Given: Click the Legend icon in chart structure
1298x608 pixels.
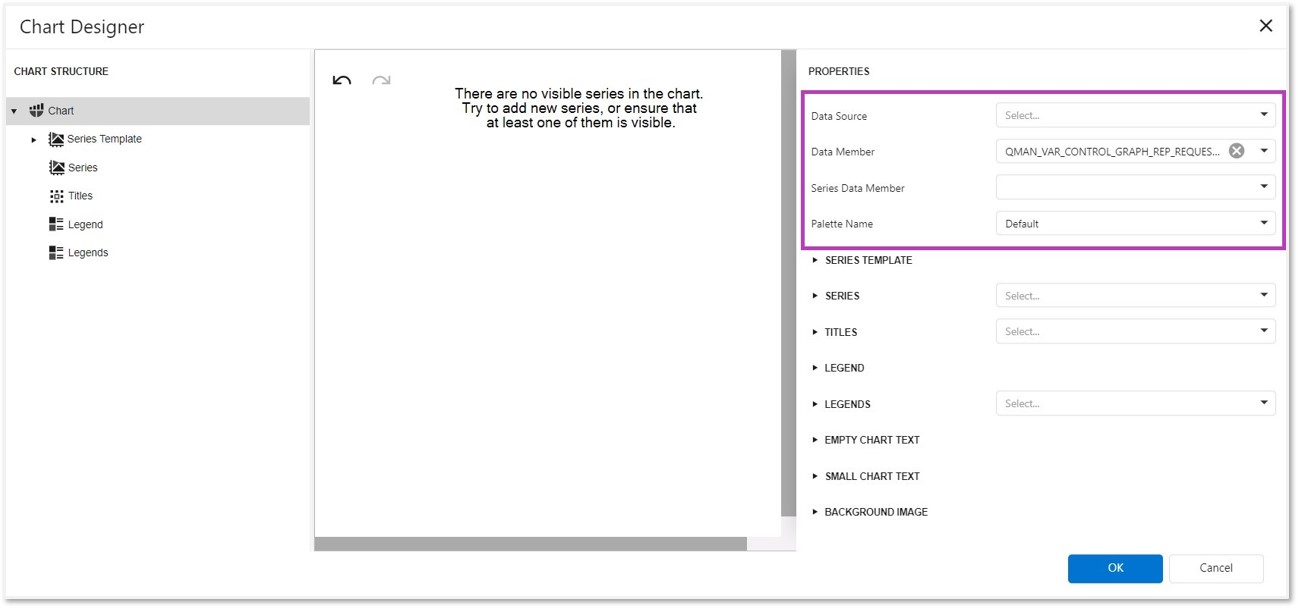Looking at the screenshot, I should [56, 225].
